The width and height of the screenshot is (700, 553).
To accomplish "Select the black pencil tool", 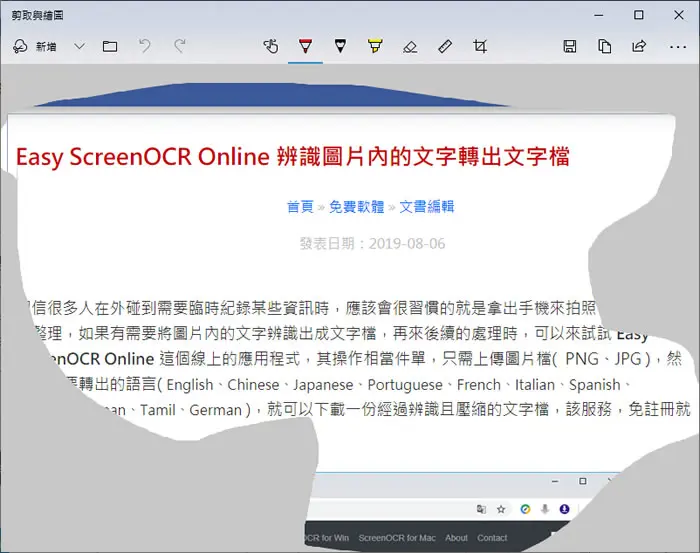I will (x=340, y=46).
